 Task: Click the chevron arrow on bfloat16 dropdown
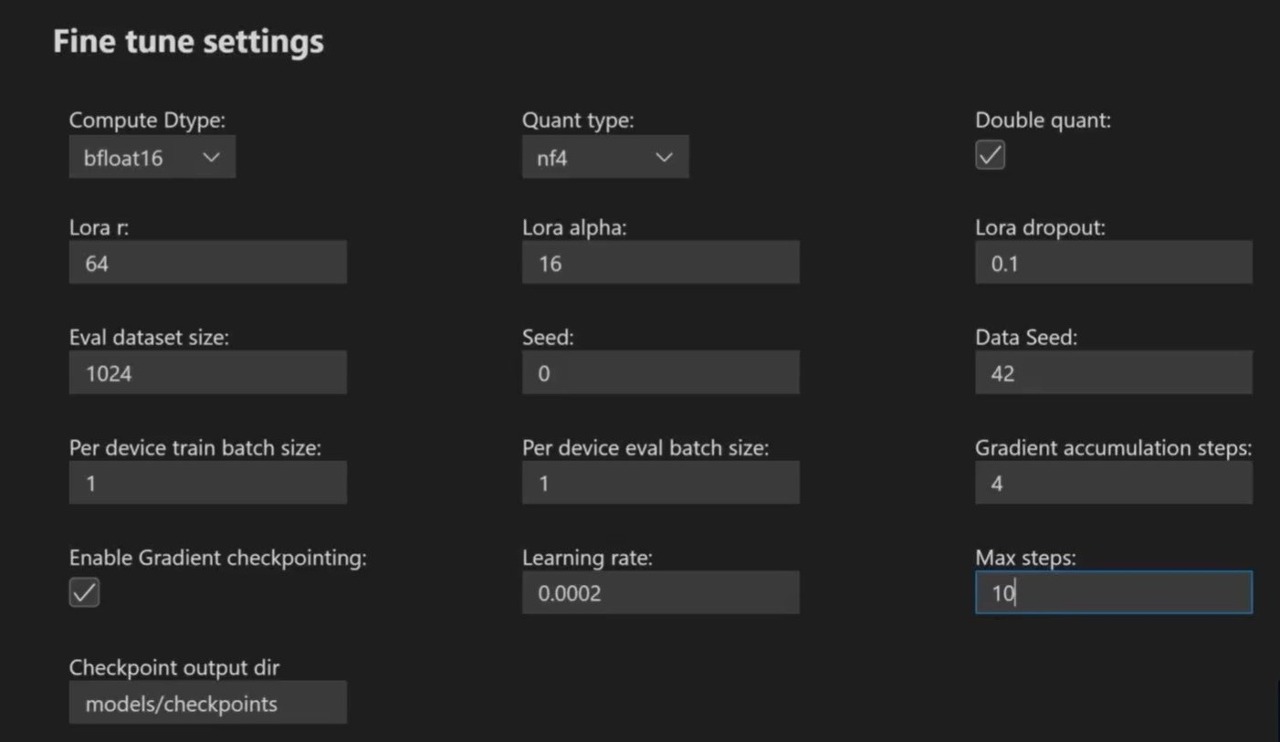pyautogui.click(x=211, y=158)
